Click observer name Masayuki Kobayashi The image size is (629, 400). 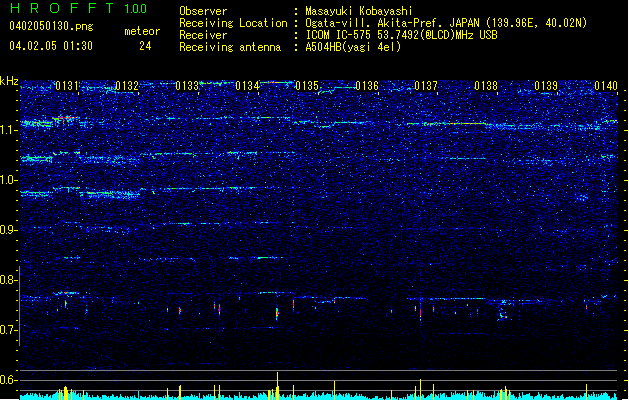[x=359, y=11]
